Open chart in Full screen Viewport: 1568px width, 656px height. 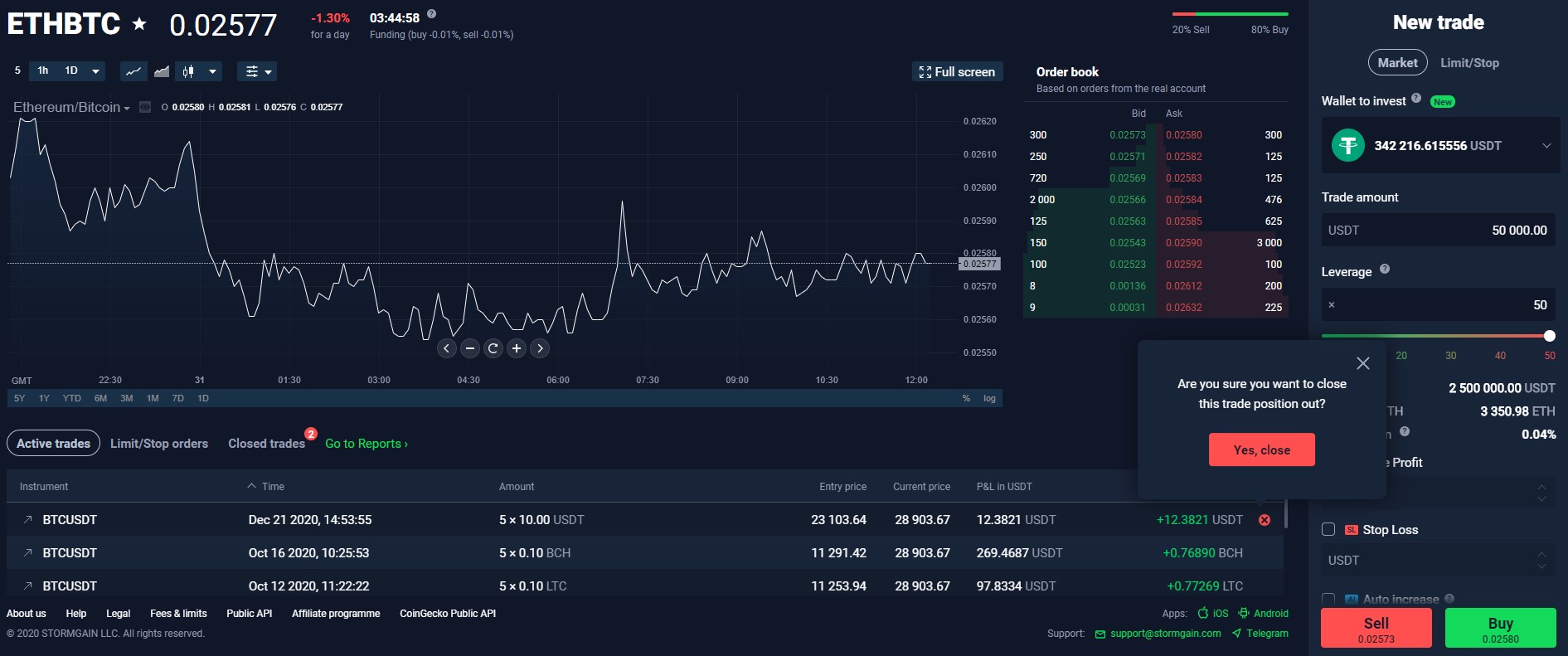[x=958, y=72]
